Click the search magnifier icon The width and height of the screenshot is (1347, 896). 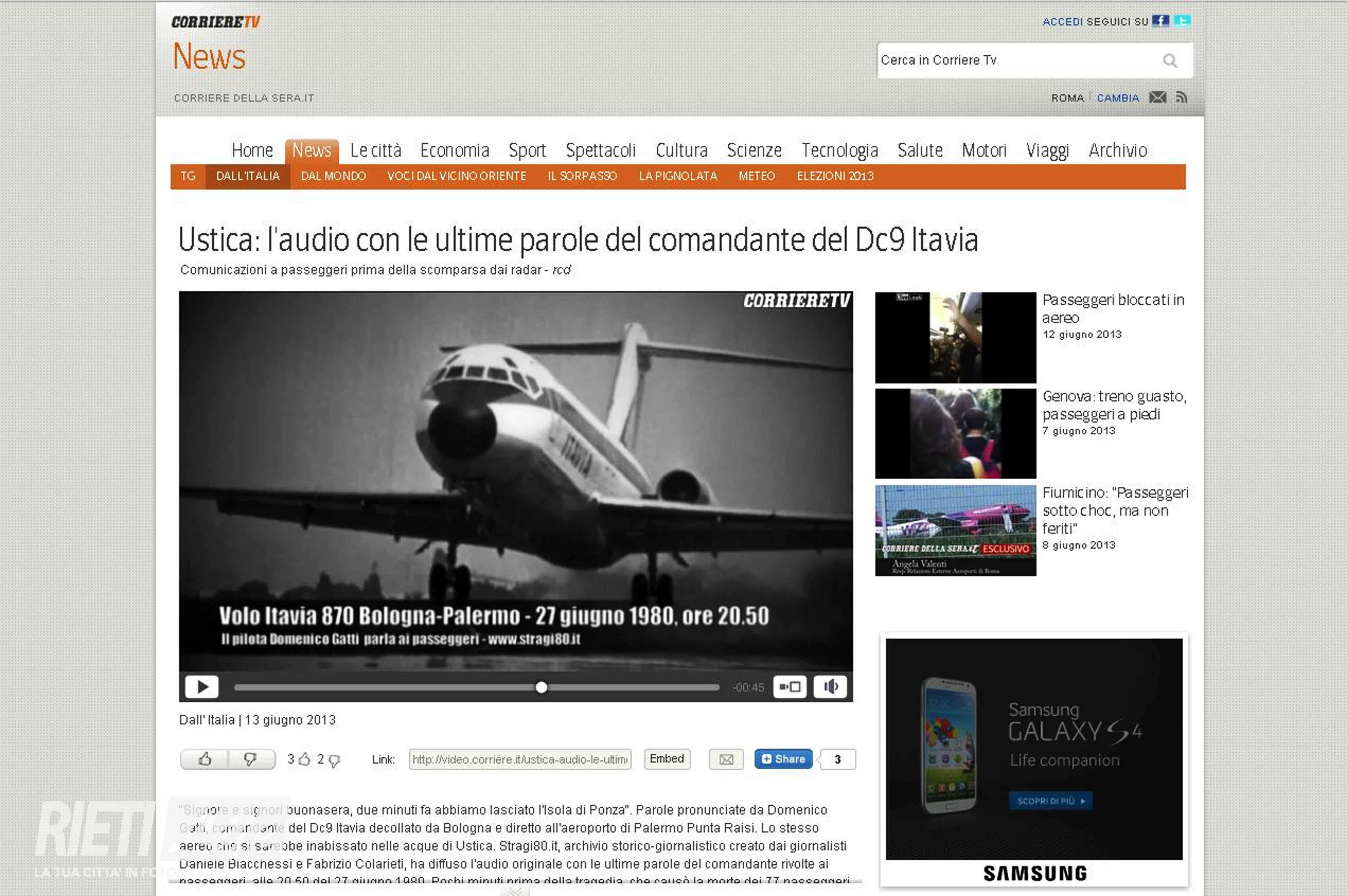pos(1170,60)
